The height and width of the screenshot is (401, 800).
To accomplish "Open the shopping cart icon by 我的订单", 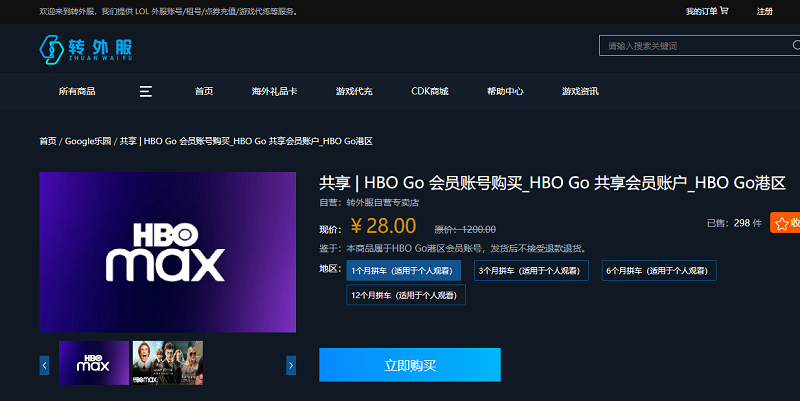I will tap(724, 11).
